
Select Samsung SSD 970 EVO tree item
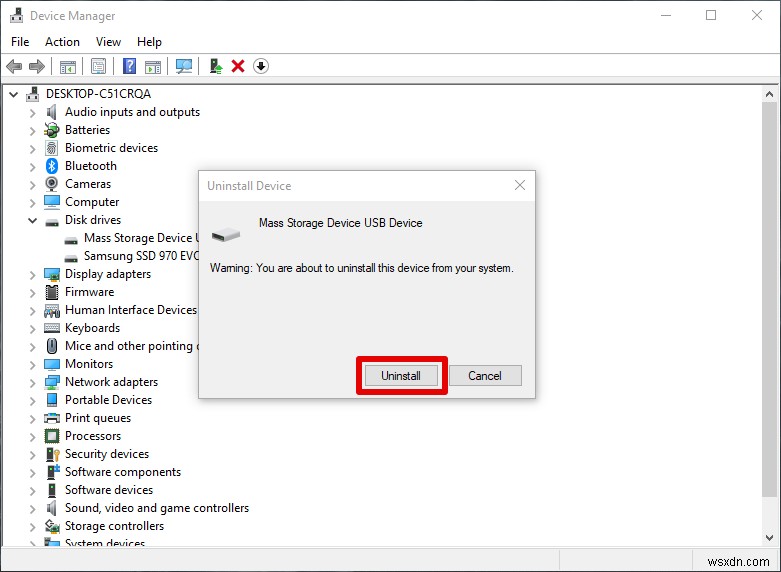[141, 256]
